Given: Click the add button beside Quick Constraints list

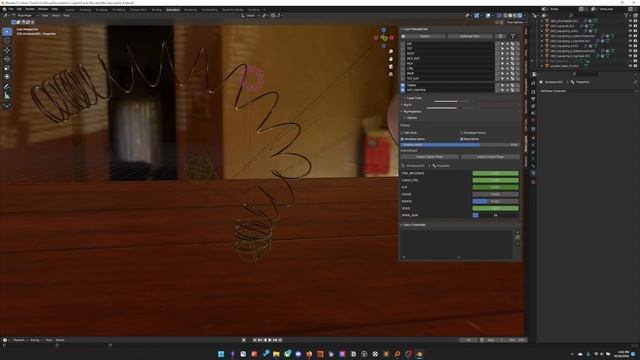Looking at the screenshot, I should [517, 232].
